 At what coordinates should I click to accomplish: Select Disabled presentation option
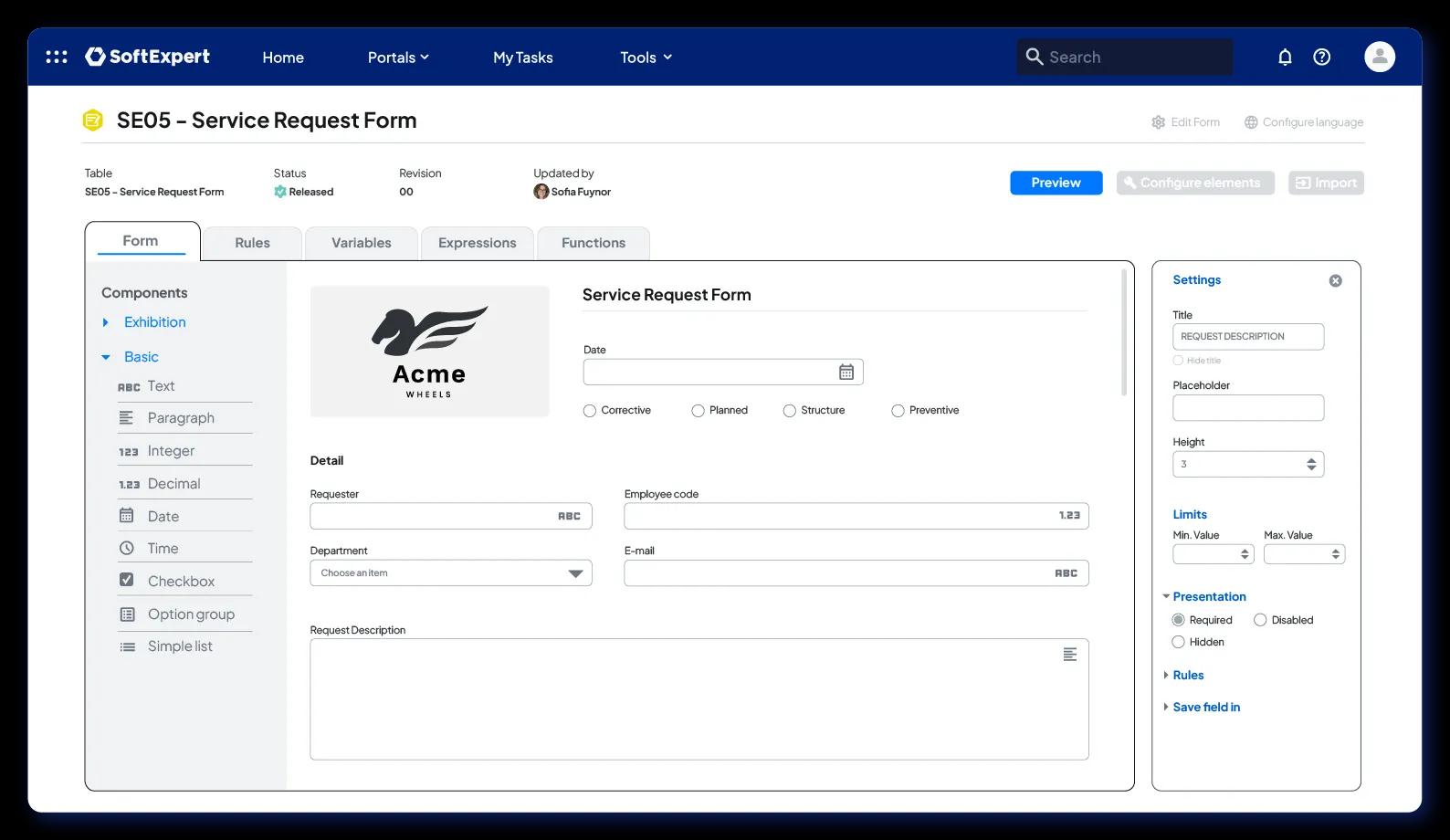(x=1260, y=620)
